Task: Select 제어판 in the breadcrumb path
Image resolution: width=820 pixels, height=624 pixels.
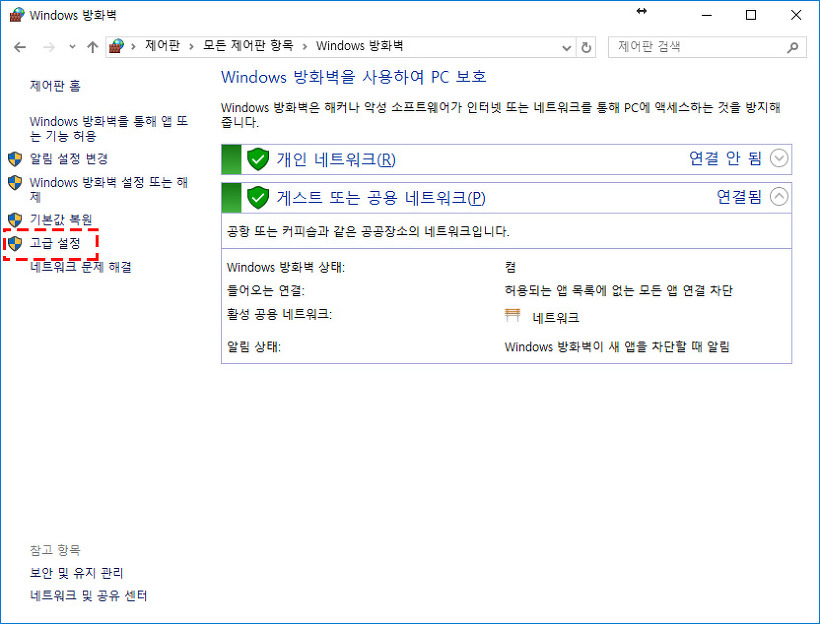Action: (x=163, y=46)
